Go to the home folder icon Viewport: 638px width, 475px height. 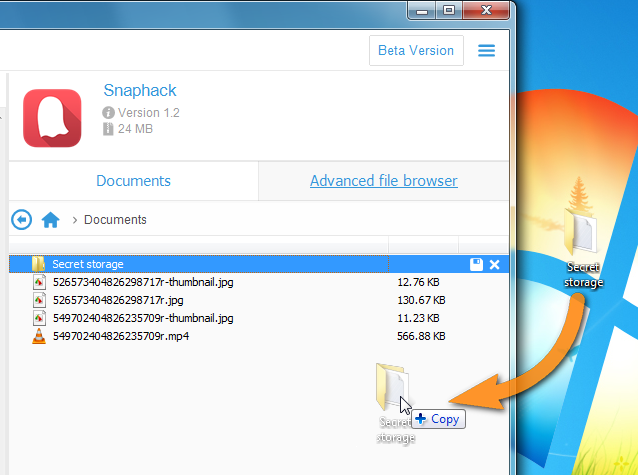50,220
